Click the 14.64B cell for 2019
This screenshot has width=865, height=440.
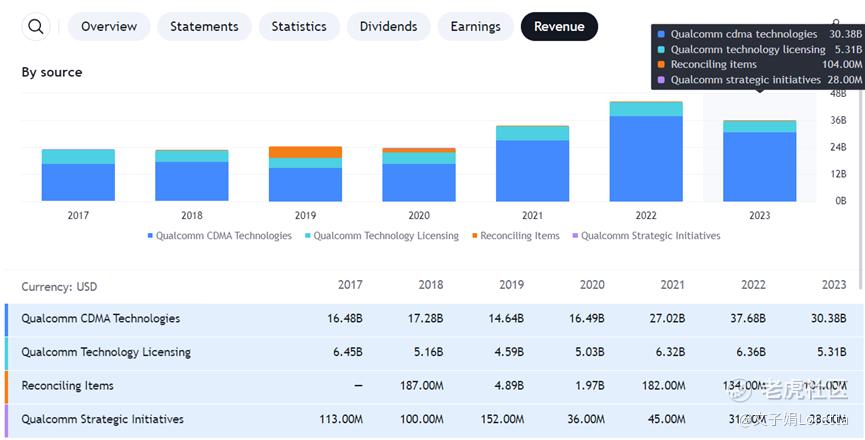506,318
